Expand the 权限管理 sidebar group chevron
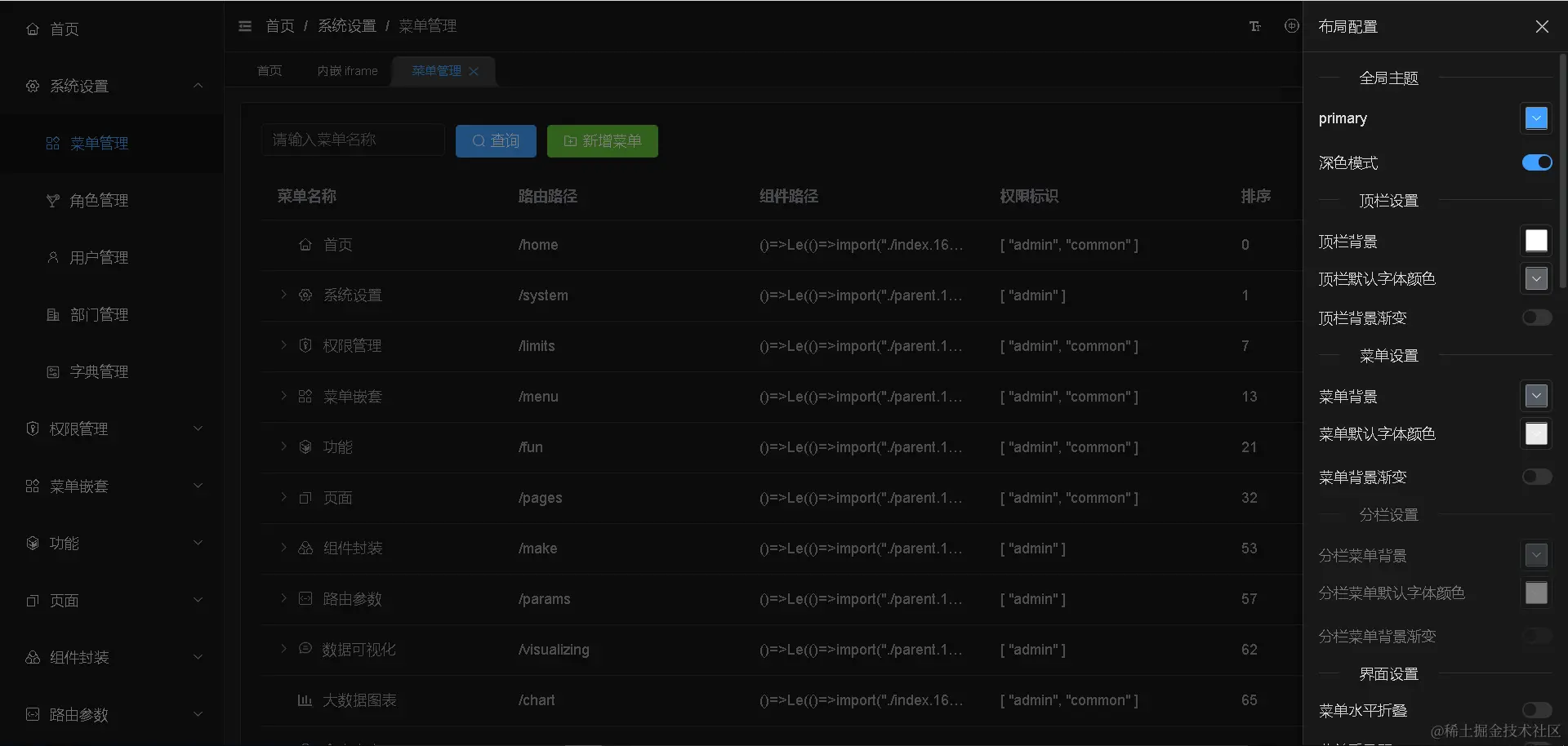Viewport: 1568px width, 746px height. click(198, 429)
